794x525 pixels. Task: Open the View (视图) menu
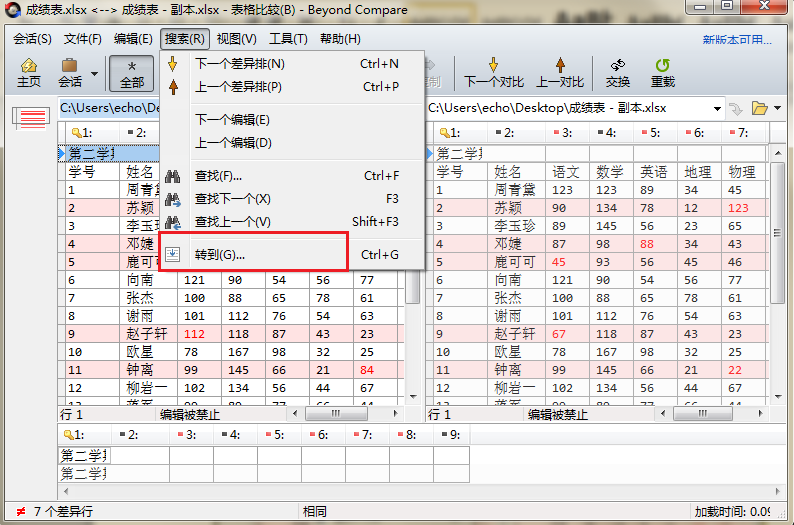coord(236,39)
